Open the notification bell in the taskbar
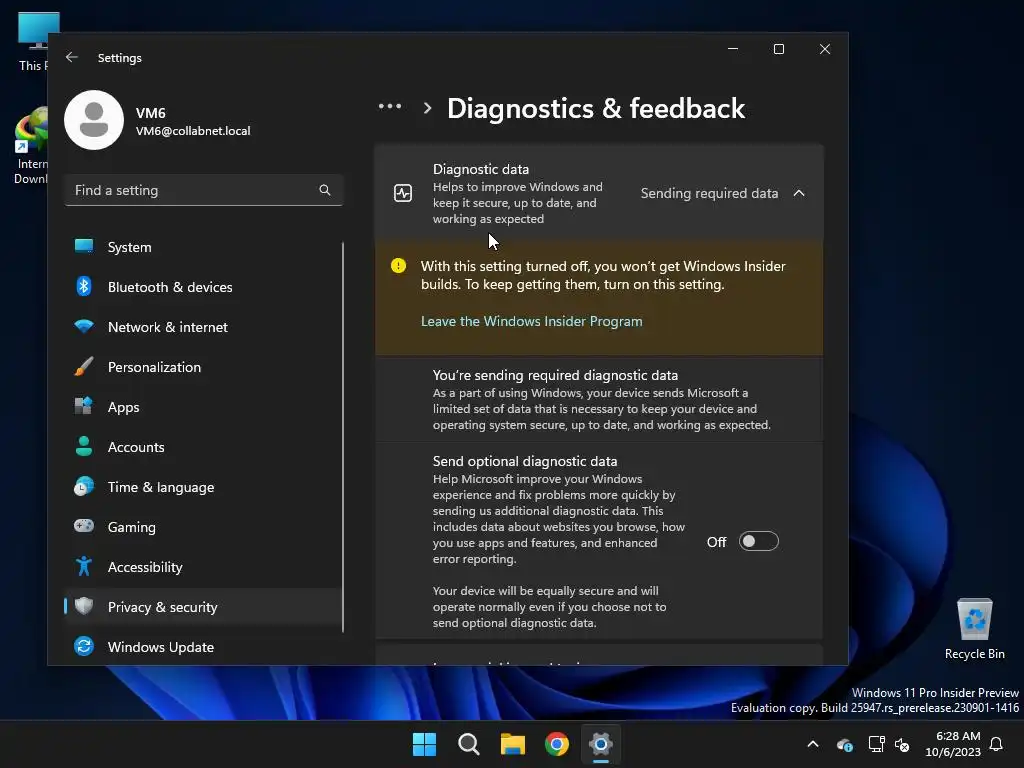This screenshot has width=1024, height=768. point(997,744)
